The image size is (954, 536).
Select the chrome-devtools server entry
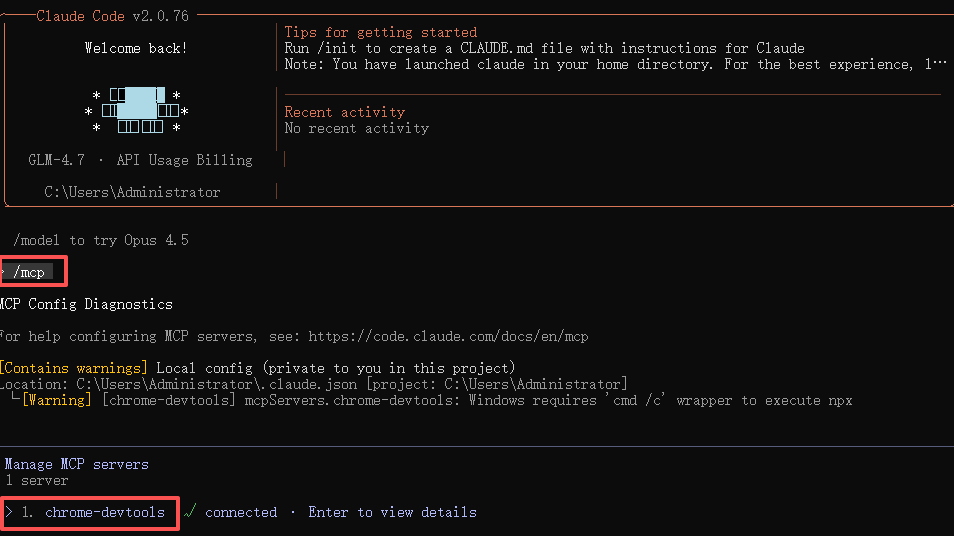(x=104, y=512)
